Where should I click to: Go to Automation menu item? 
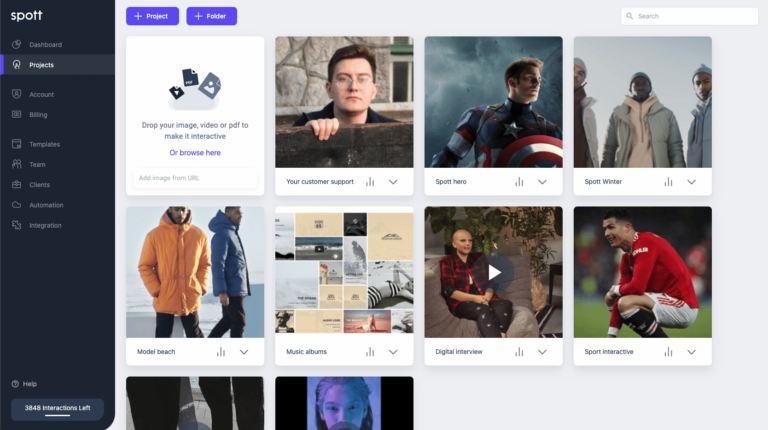[x=46, y=205]
